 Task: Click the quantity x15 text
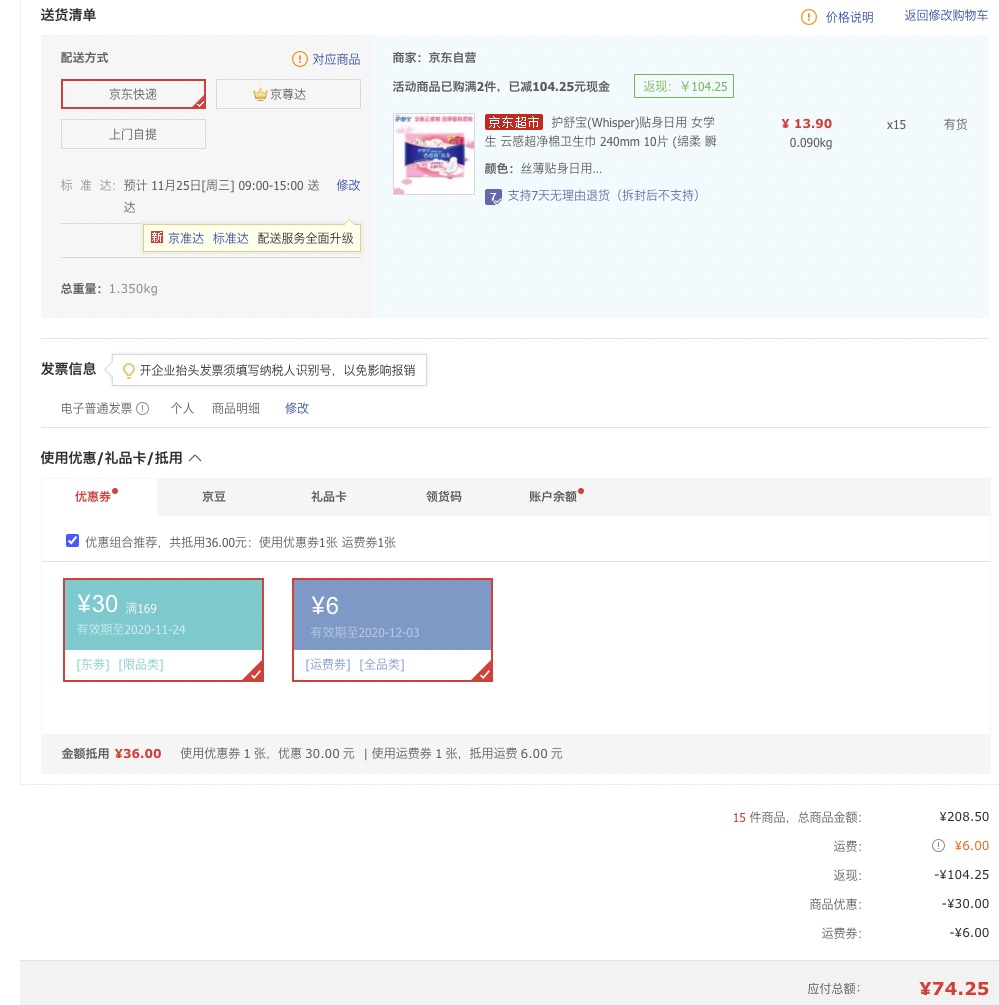[x=896, y=125]
